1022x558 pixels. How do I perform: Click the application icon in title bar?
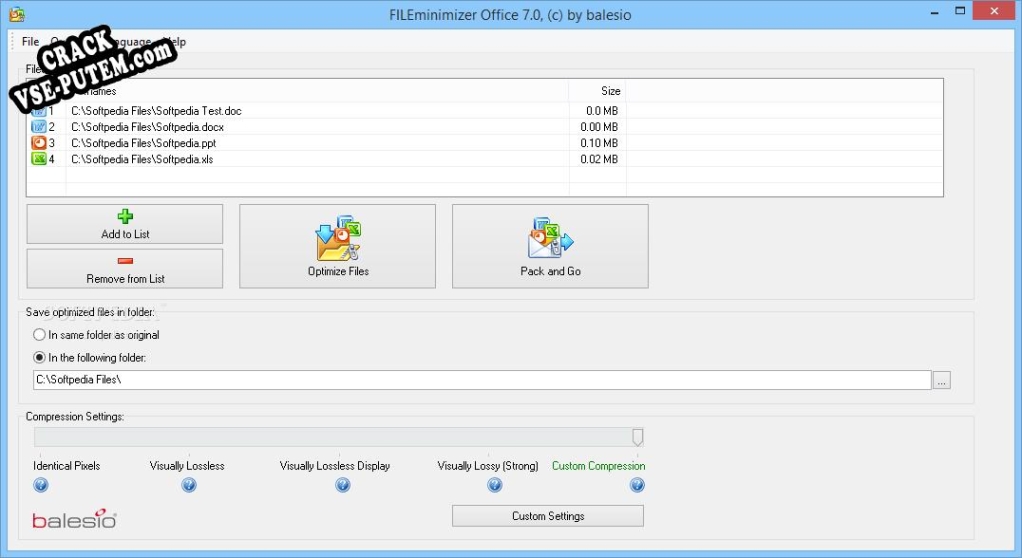pyautogui.click(x=17, y=14)
